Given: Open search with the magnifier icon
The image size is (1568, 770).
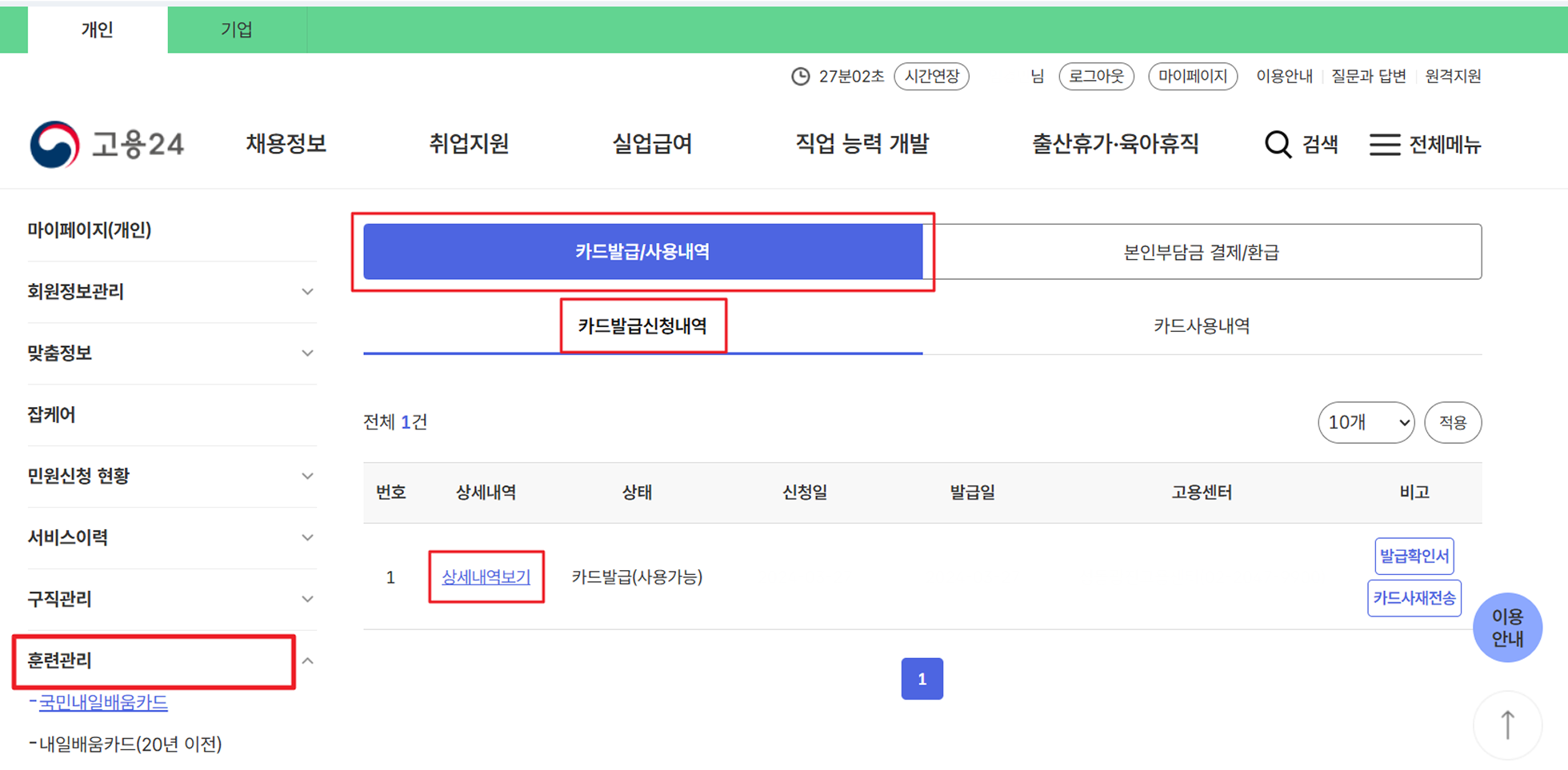Looking at the screenshot, I should pos(1278,145).
